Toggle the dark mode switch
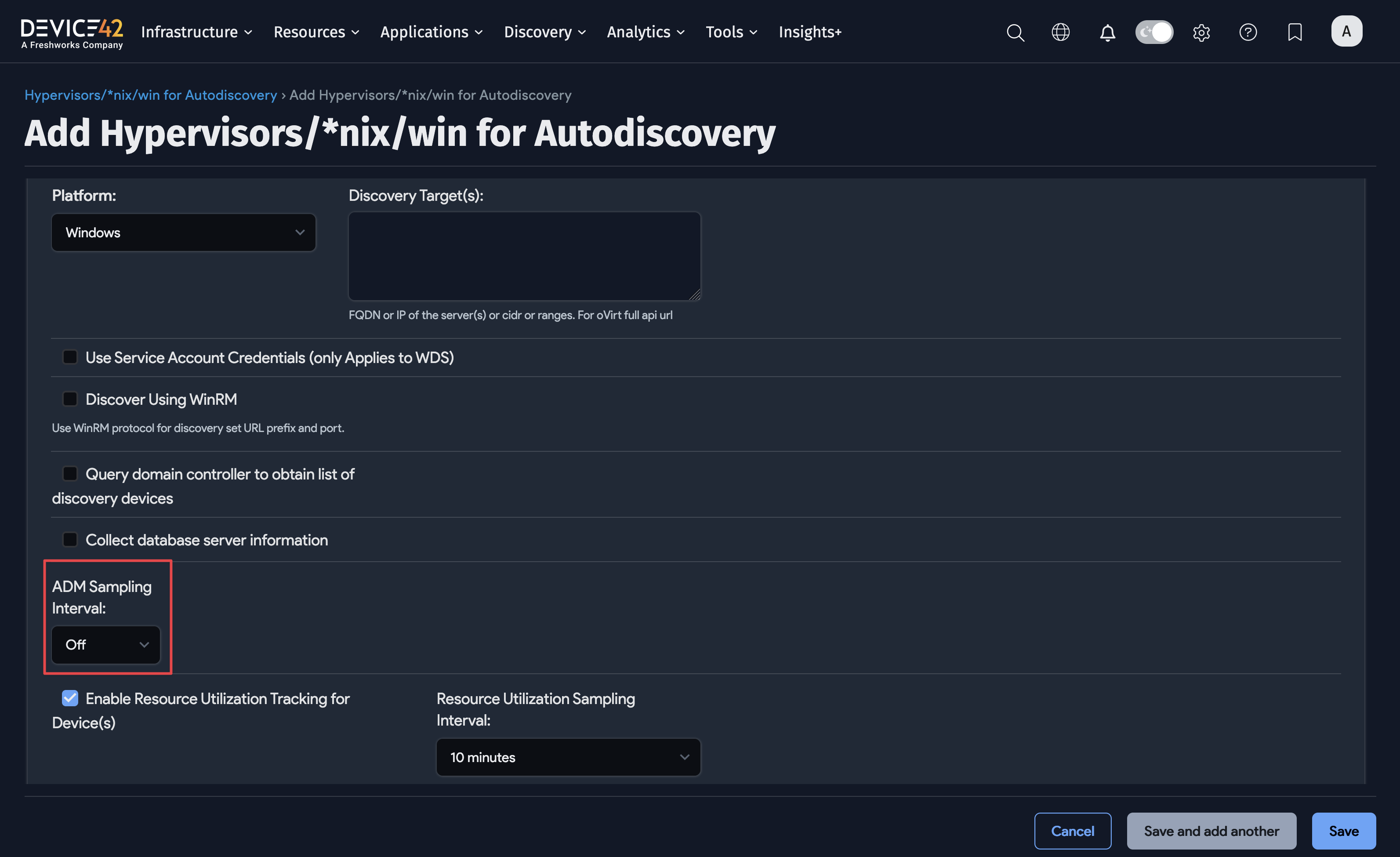This screenshot has width=1400, height=857. (1154, 32)
